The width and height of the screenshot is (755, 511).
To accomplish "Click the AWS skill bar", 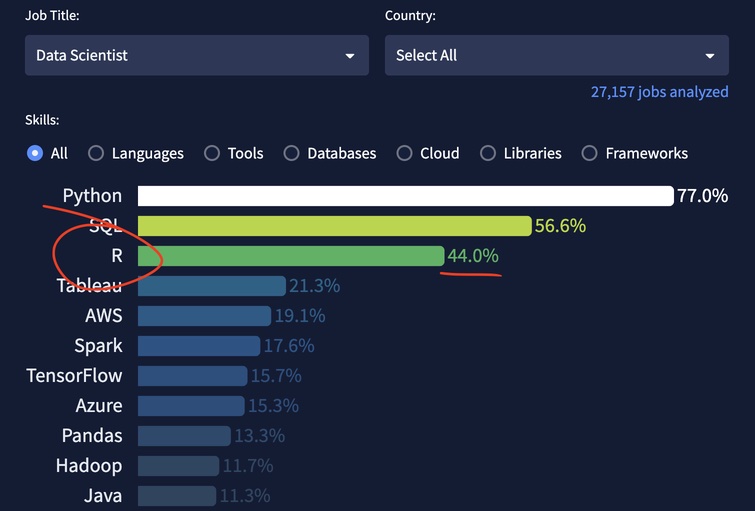I will pyautogui.click(x=204, y=316).
